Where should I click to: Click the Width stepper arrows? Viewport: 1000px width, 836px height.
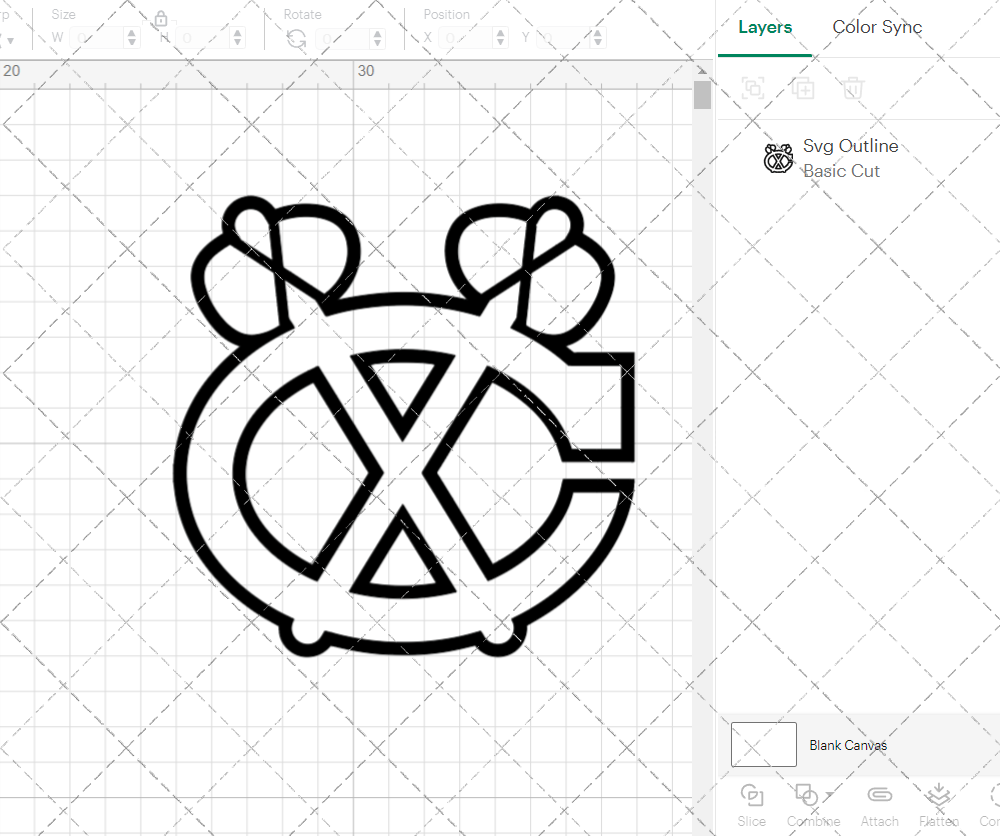[x=131, y=38]
